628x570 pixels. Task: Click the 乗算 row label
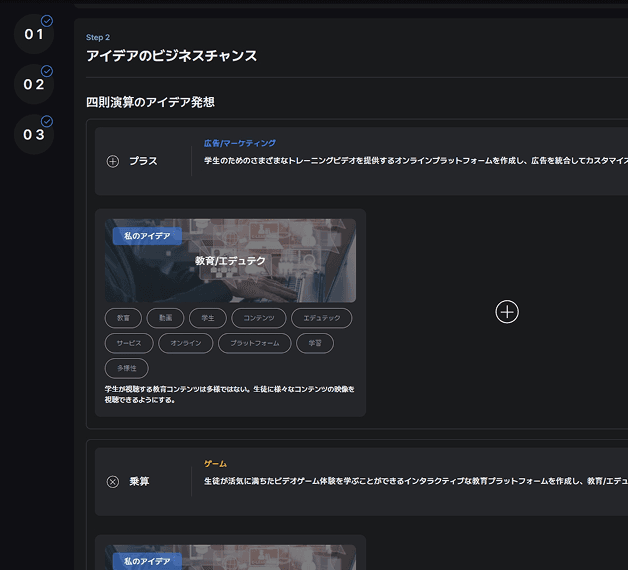tap(139, 481)
